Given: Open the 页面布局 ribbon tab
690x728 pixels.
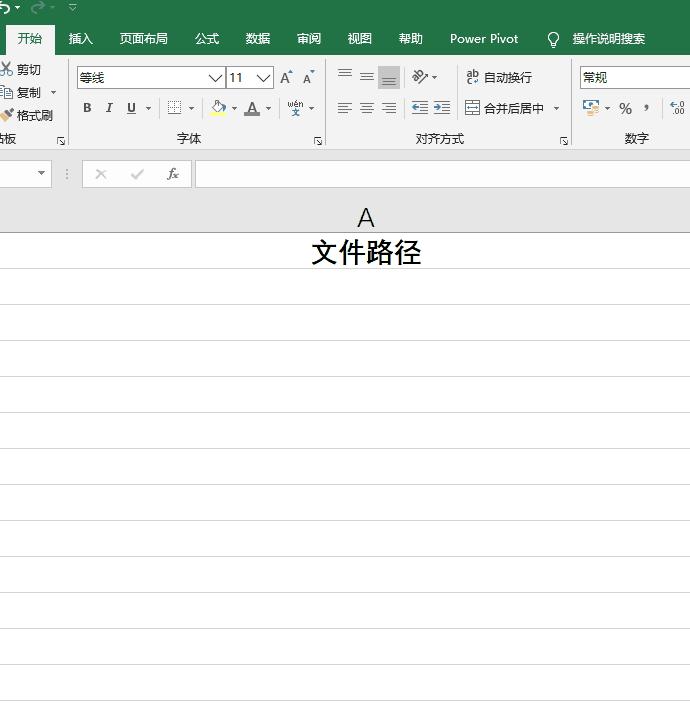Looking at the screenshot, I should (x=143, y=39).
